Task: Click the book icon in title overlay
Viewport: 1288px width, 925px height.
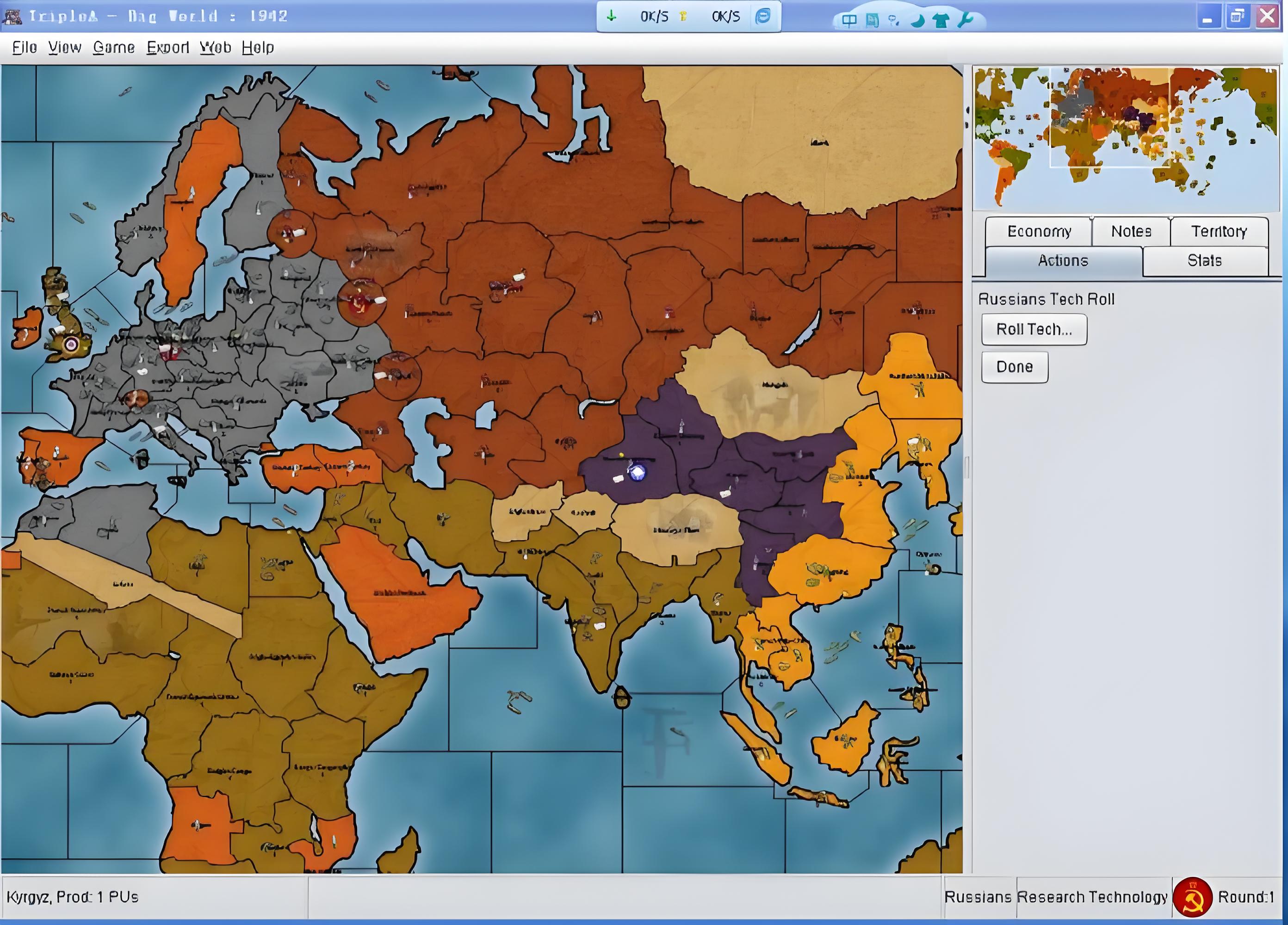Action: point(849,21)
